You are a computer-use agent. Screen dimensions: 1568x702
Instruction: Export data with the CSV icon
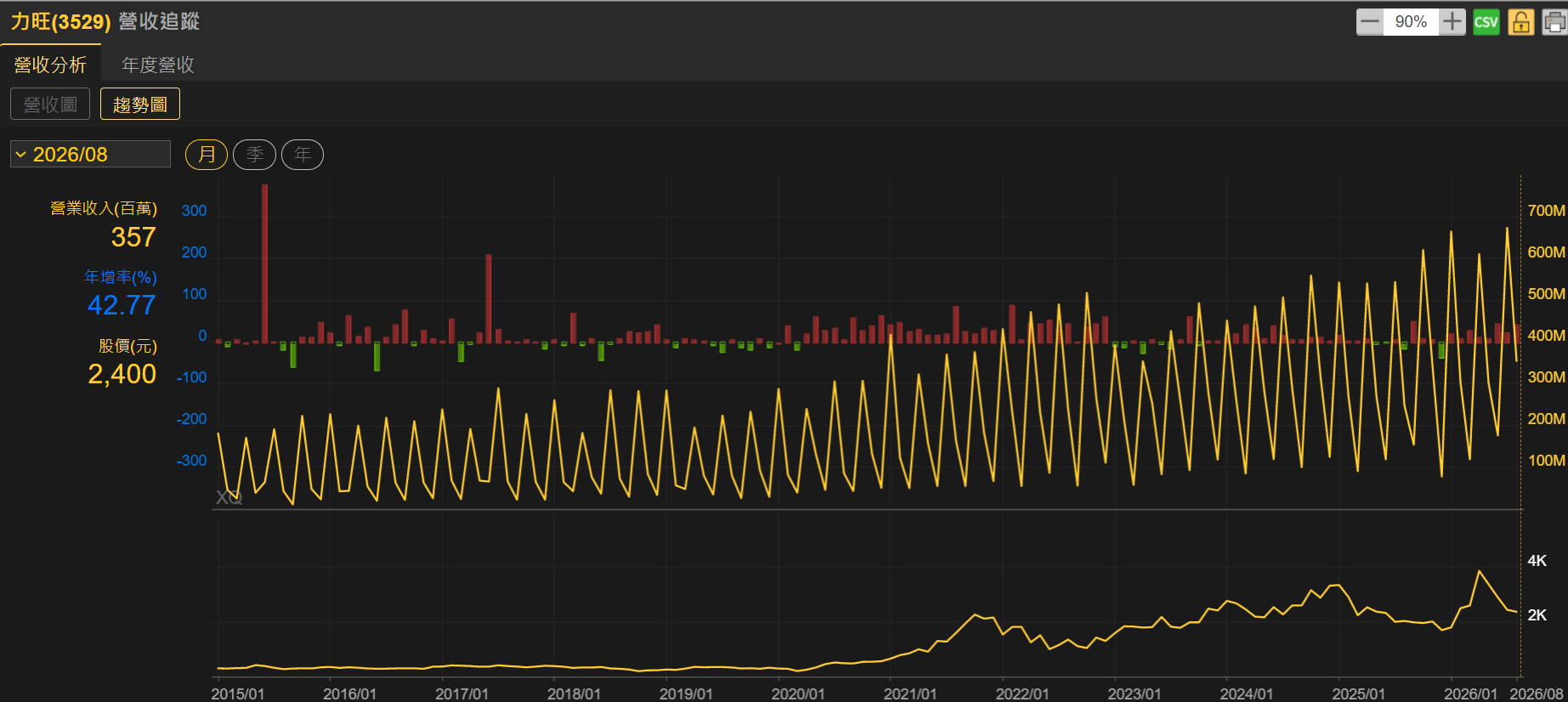pos(1486,22)
